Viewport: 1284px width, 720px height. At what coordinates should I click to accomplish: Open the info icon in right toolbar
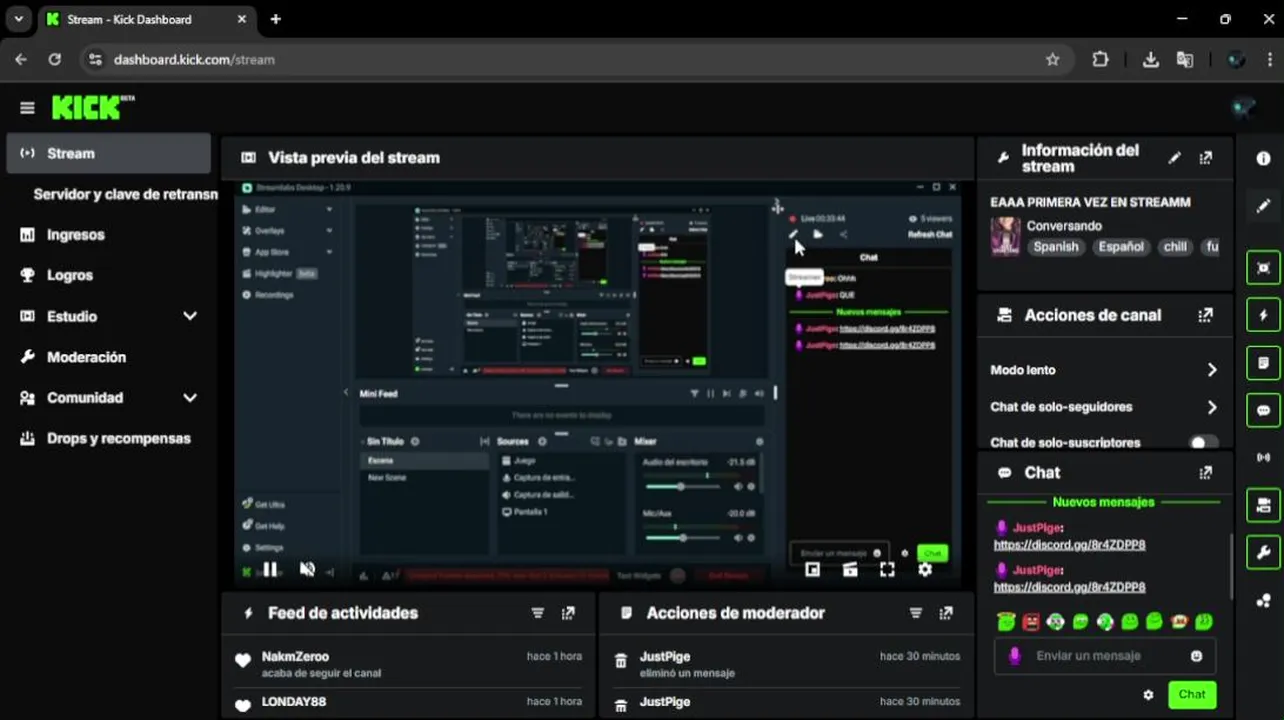(1263, 158)
